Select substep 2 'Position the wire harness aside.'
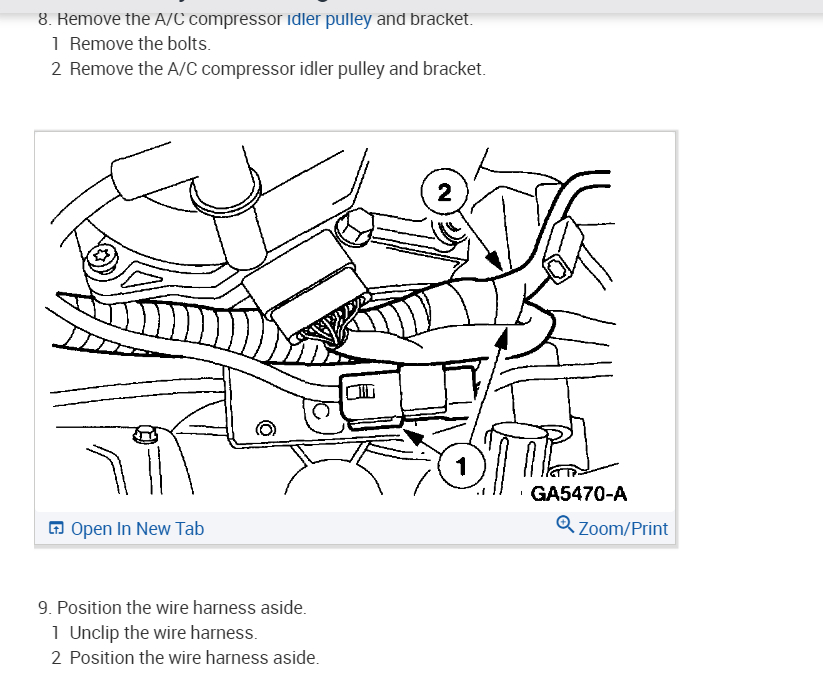This screenshot has height=684, width=823. [194, 658]
